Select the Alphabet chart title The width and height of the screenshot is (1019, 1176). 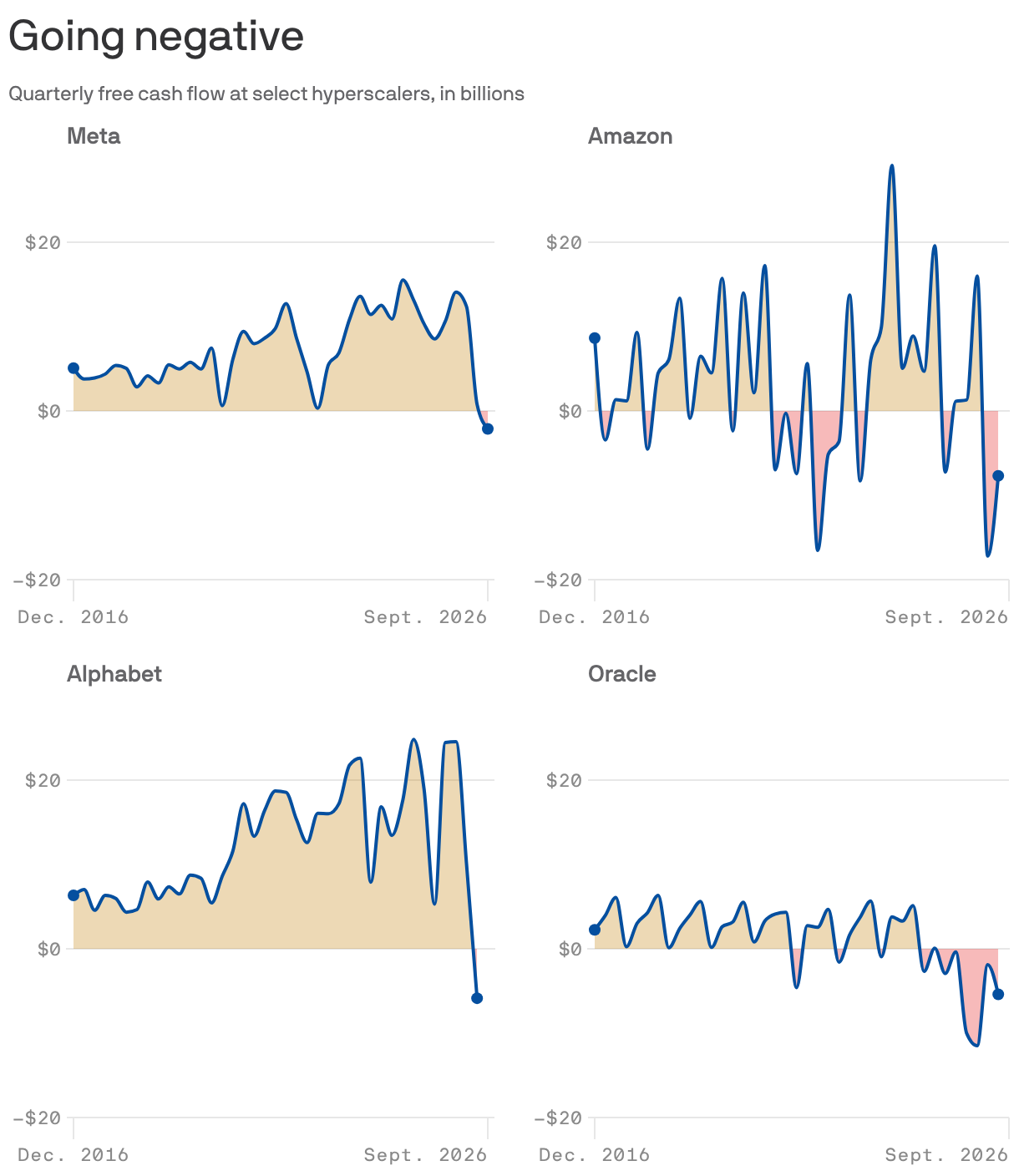(114, 674)
